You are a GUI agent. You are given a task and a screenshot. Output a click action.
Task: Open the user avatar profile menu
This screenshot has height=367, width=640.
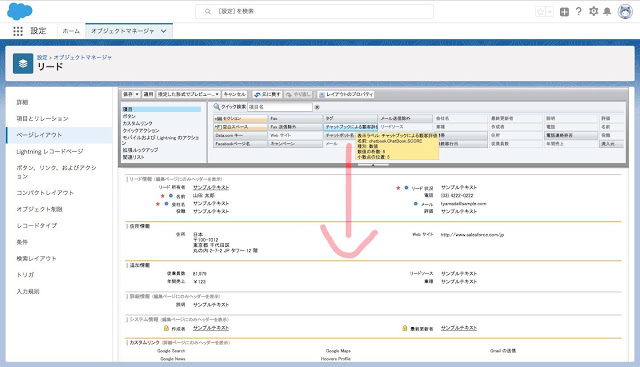(625, 11)
